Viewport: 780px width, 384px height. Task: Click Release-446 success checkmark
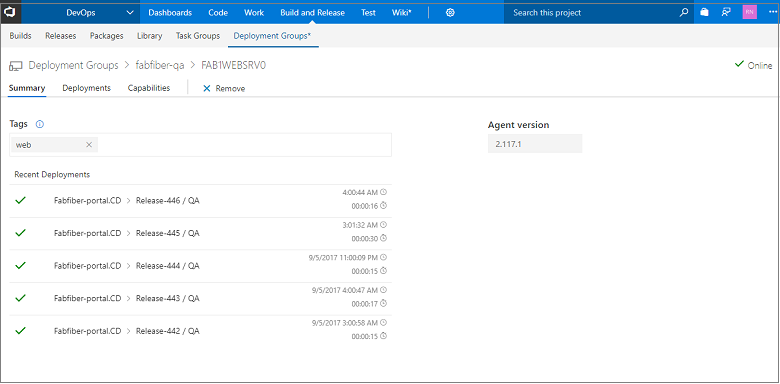[20, 200]
